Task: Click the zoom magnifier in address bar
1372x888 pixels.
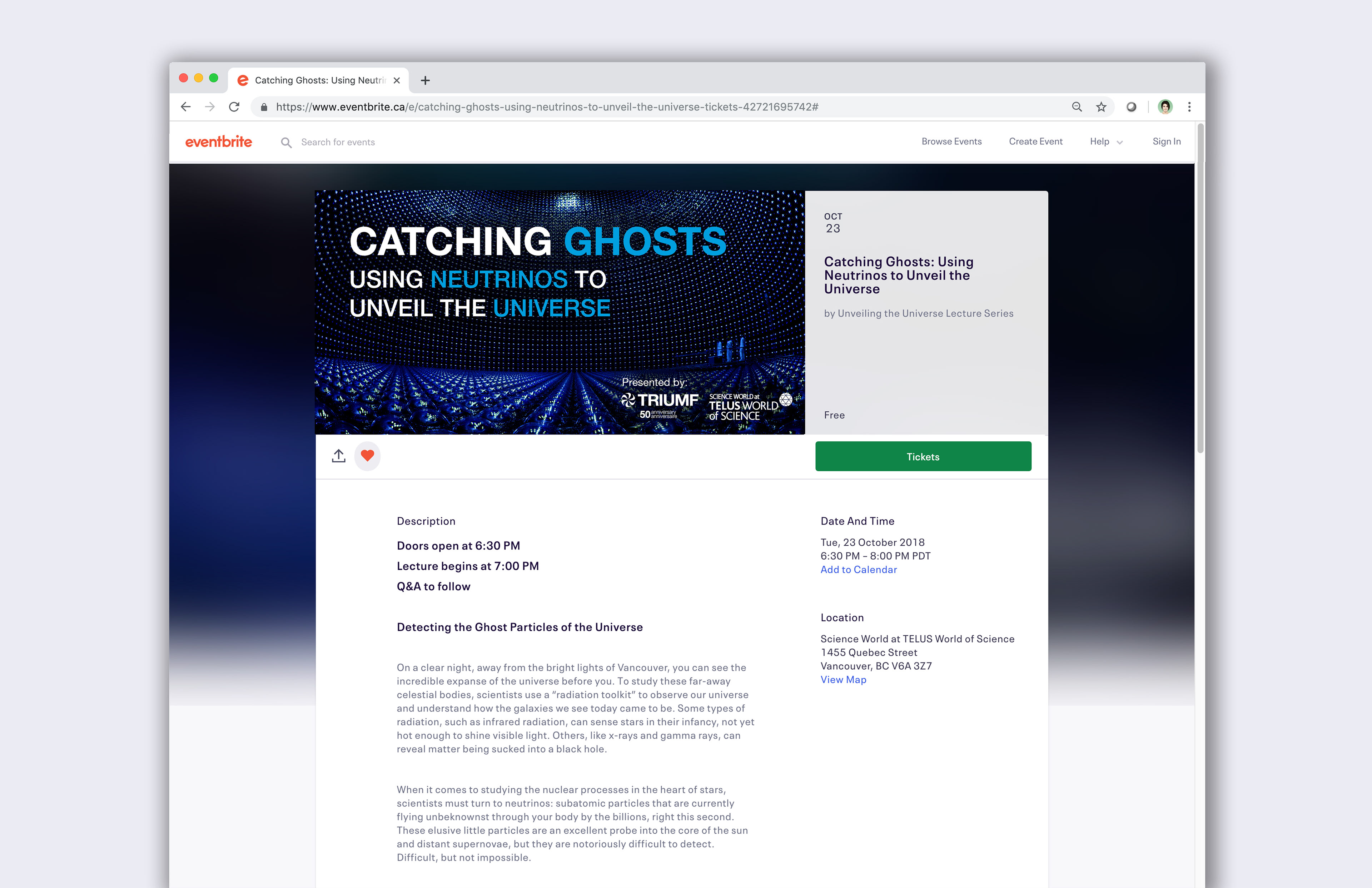Action: click(x=1076, y=107)
